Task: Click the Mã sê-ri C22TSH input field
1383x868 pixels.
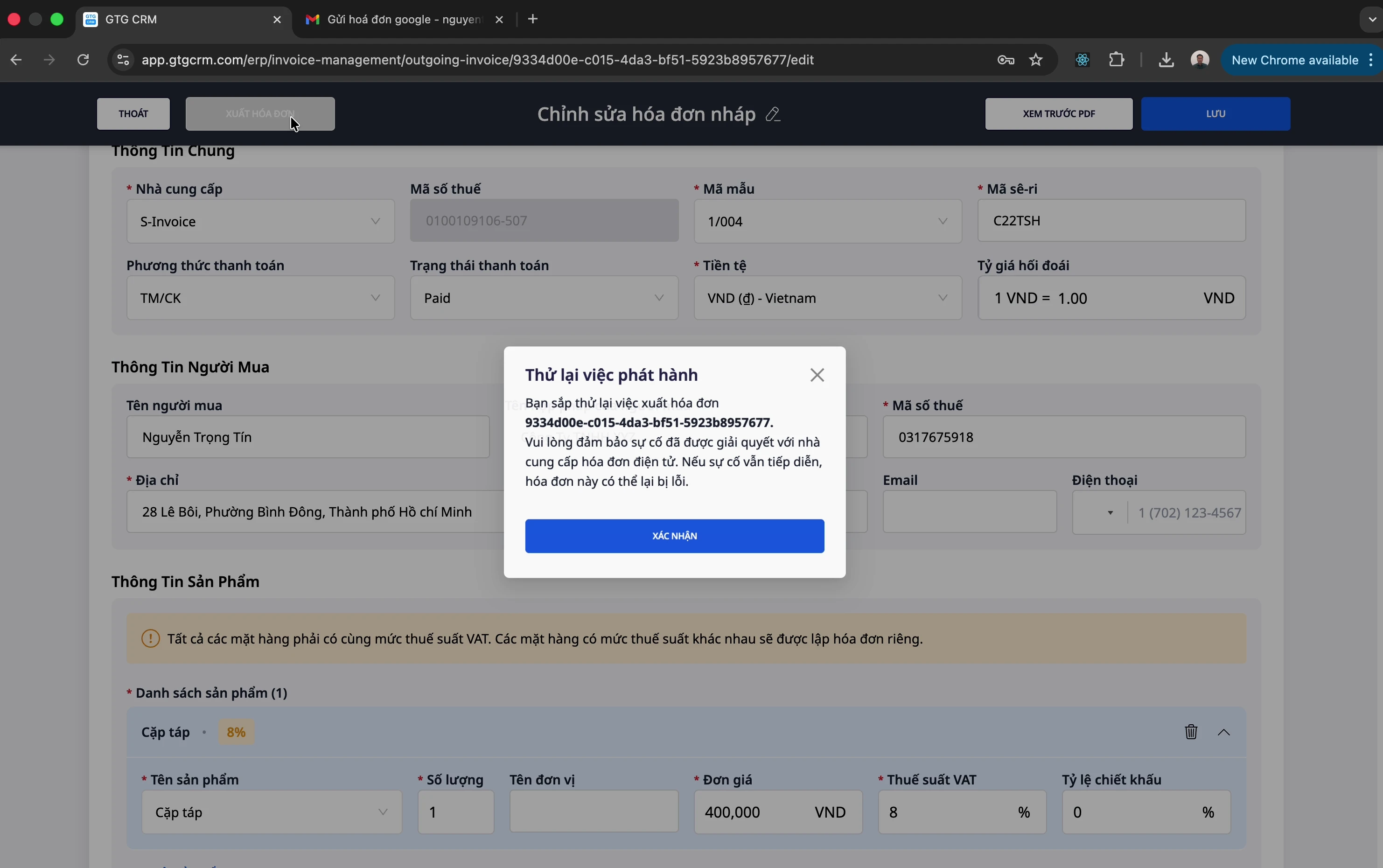Action: (x=1111, y=221)
